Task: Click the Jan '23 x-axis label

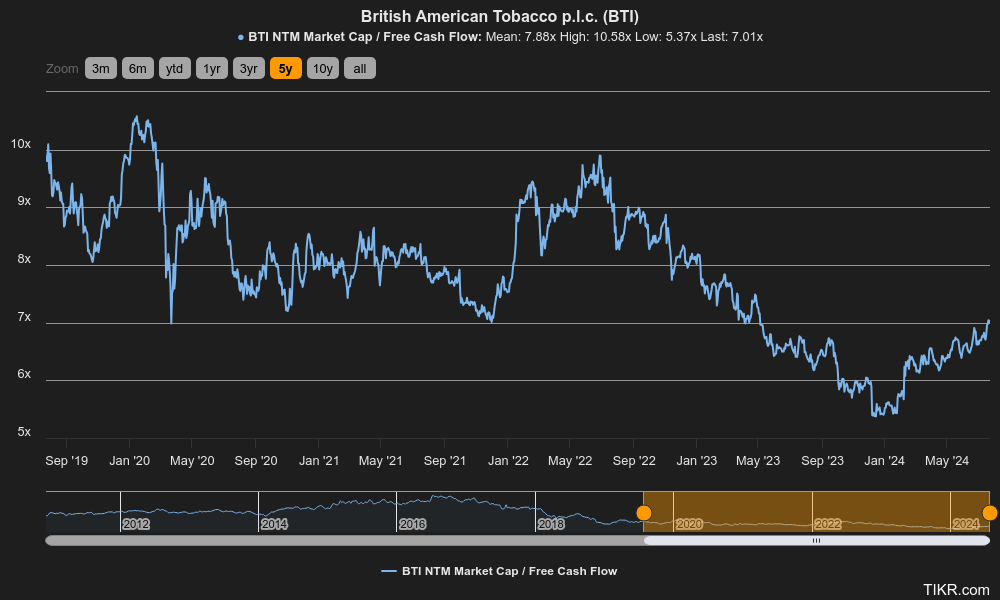Action: coord(696,460)
